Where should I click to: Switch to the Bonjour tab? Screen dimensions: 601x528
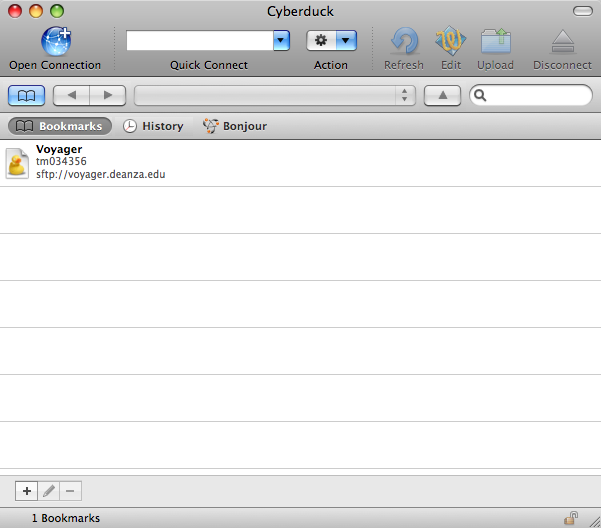pos(235,126)
